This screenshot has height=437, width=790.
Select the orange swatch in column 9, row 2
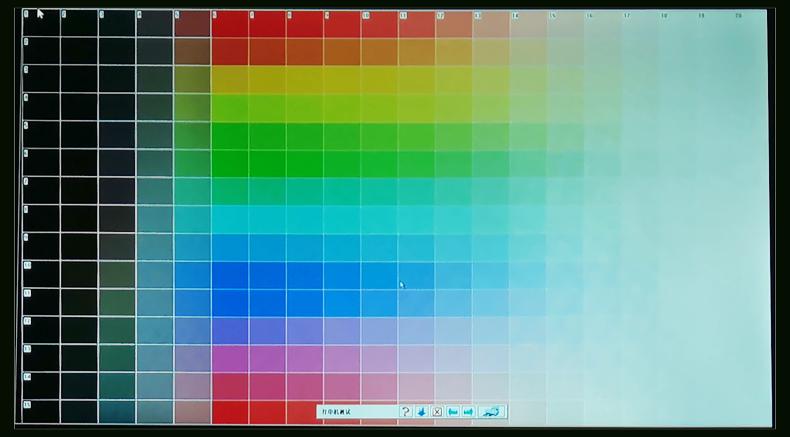(342, 52)
